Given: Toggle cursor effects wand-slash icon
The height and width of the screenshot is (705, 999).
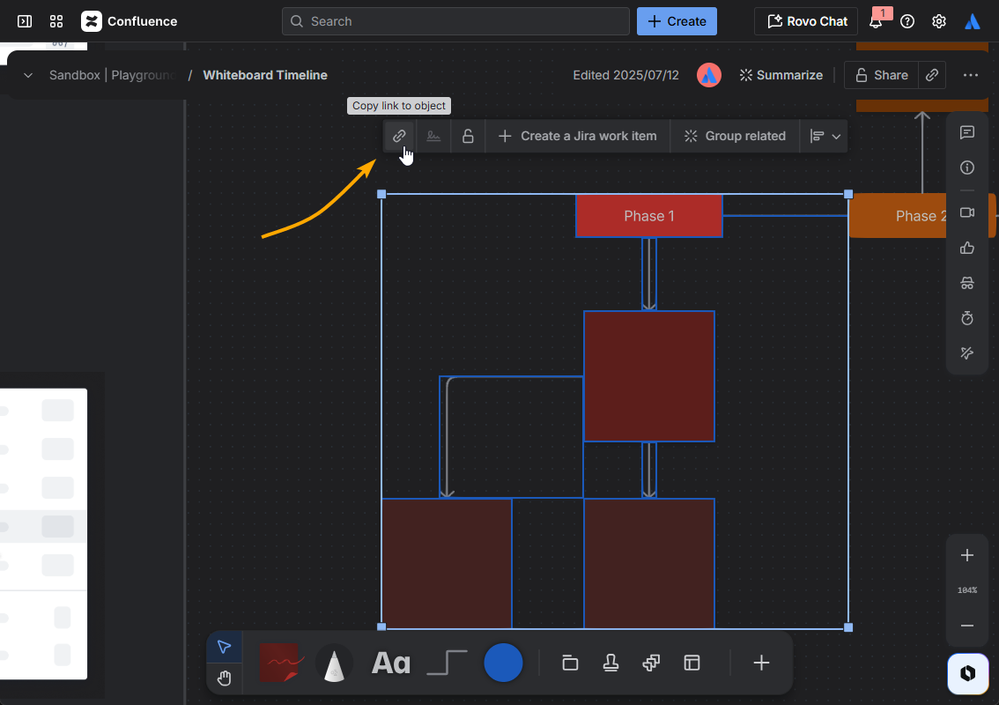Looking at the screenshot, I should [x=967, y=353].
